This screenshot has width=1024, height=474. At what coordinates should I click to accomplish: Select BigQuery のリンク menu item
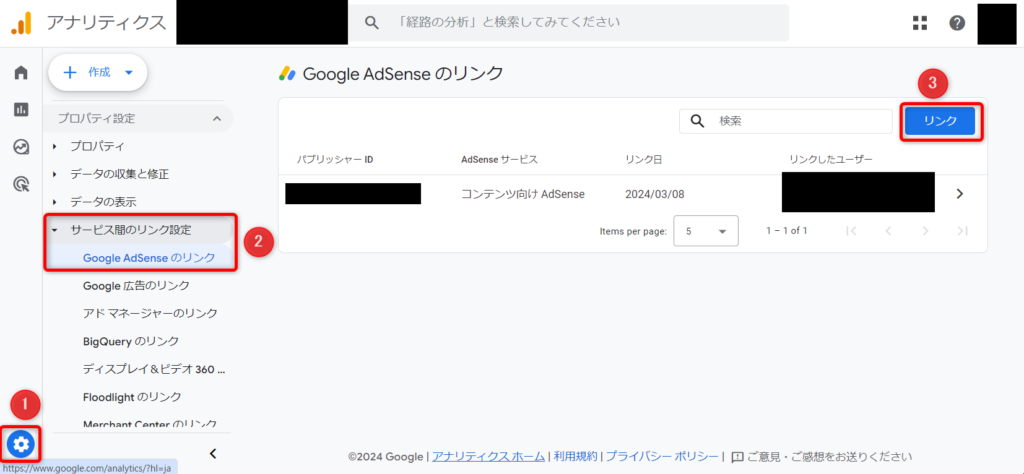(x=131, y=341)
